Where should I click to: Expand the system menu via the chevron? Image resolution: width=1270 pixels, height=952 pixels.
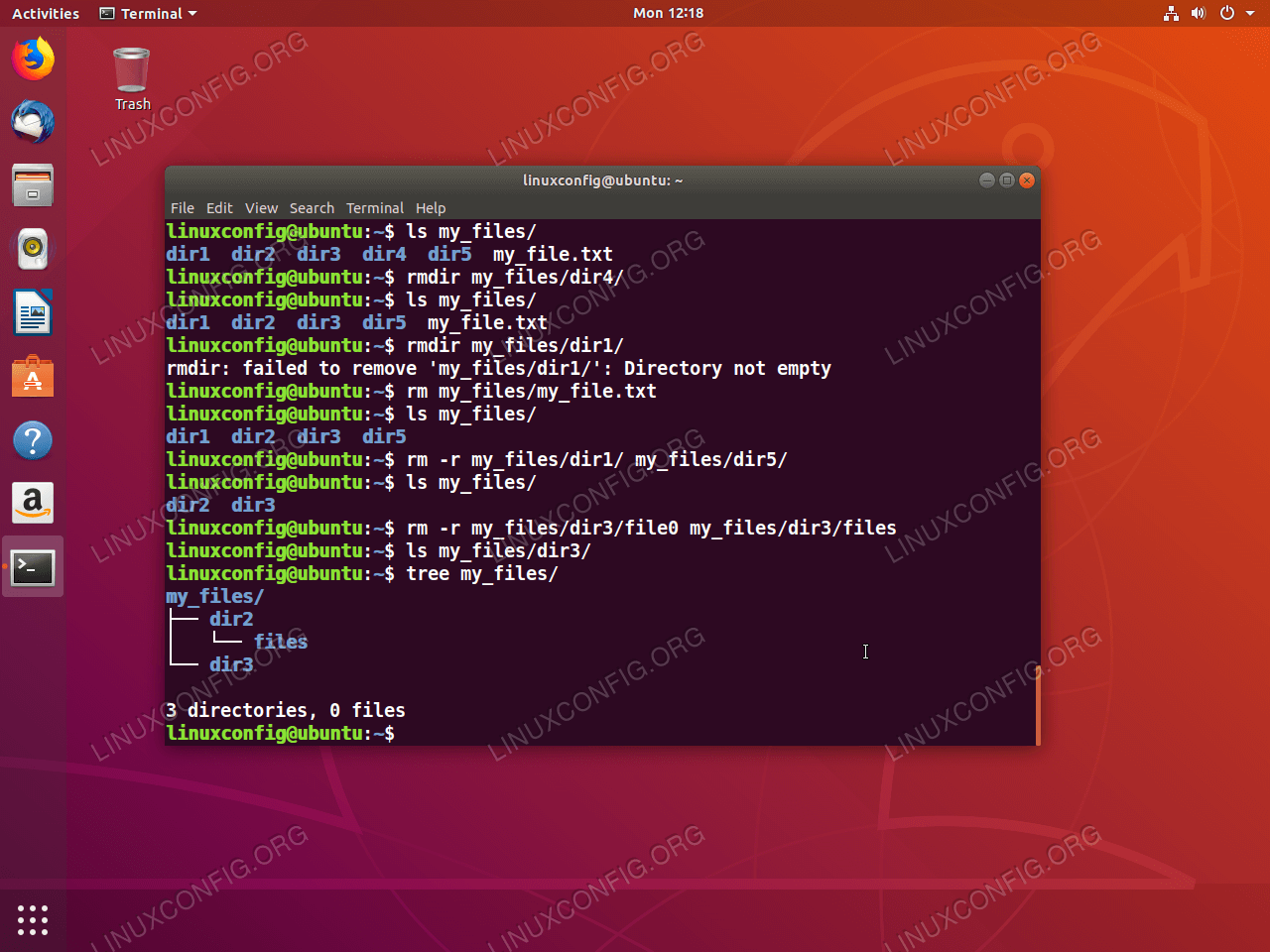point(1250,13)
